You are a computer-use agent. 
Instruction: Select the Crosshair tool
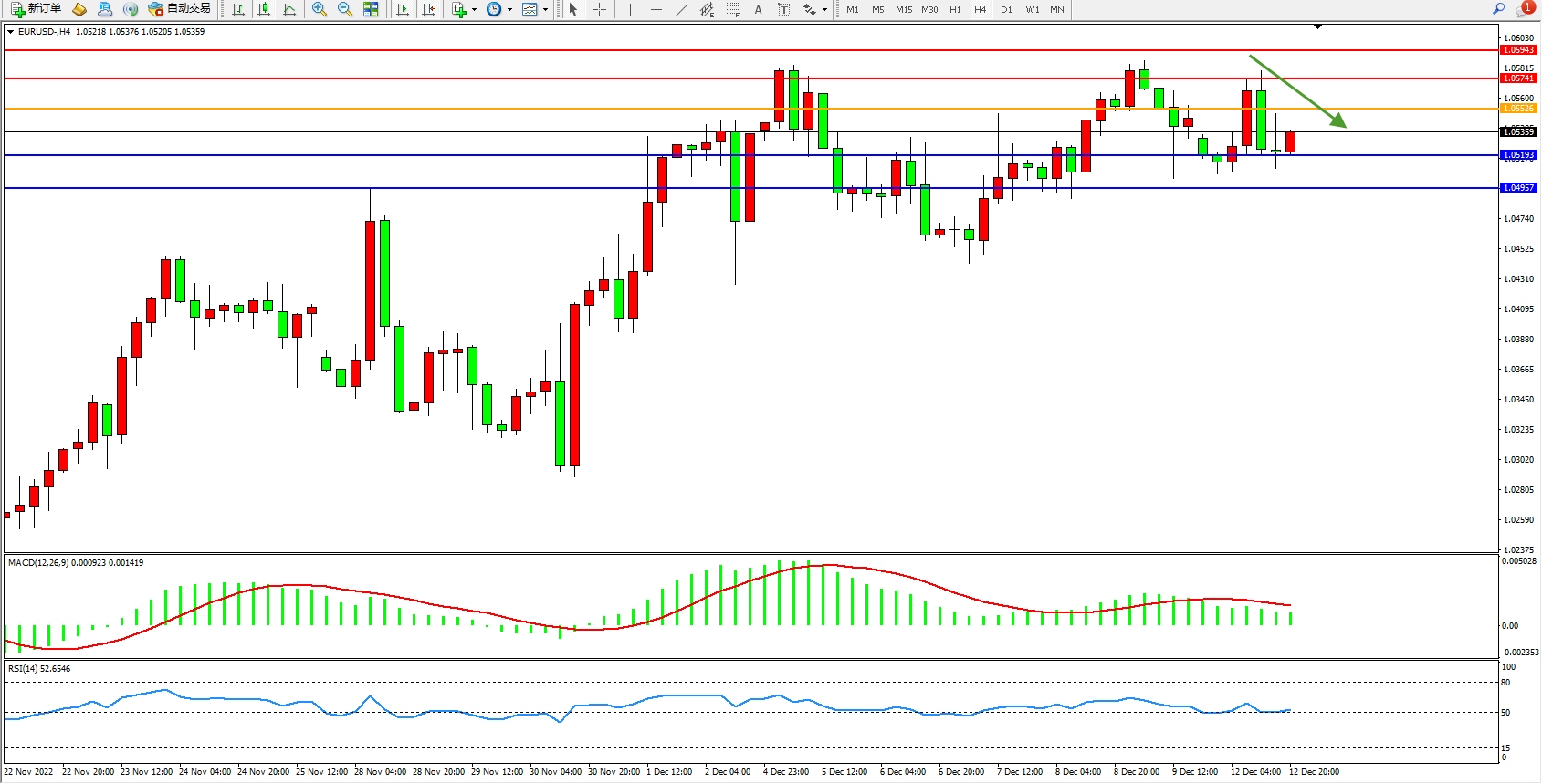click(x=600, y=9)
